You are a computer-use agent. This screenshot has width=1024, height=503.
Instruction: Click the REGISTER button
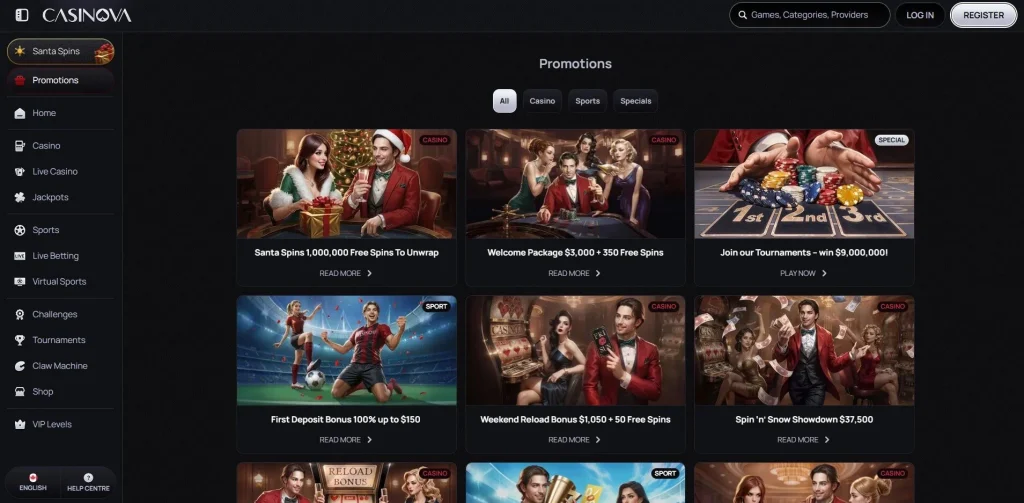coord(984,15)
